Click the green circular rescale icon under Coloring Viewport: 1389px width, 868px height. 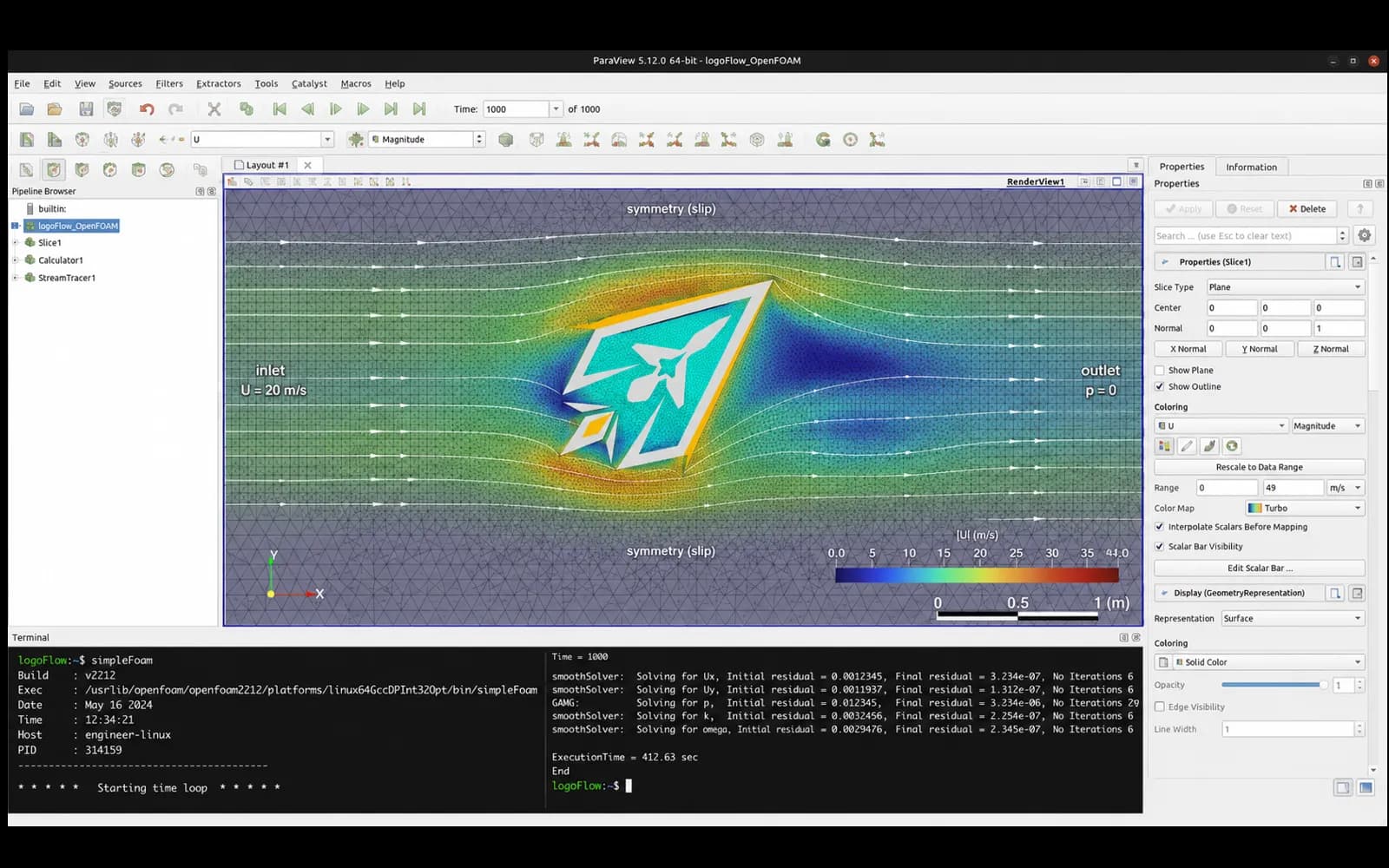coord(1232,446)
